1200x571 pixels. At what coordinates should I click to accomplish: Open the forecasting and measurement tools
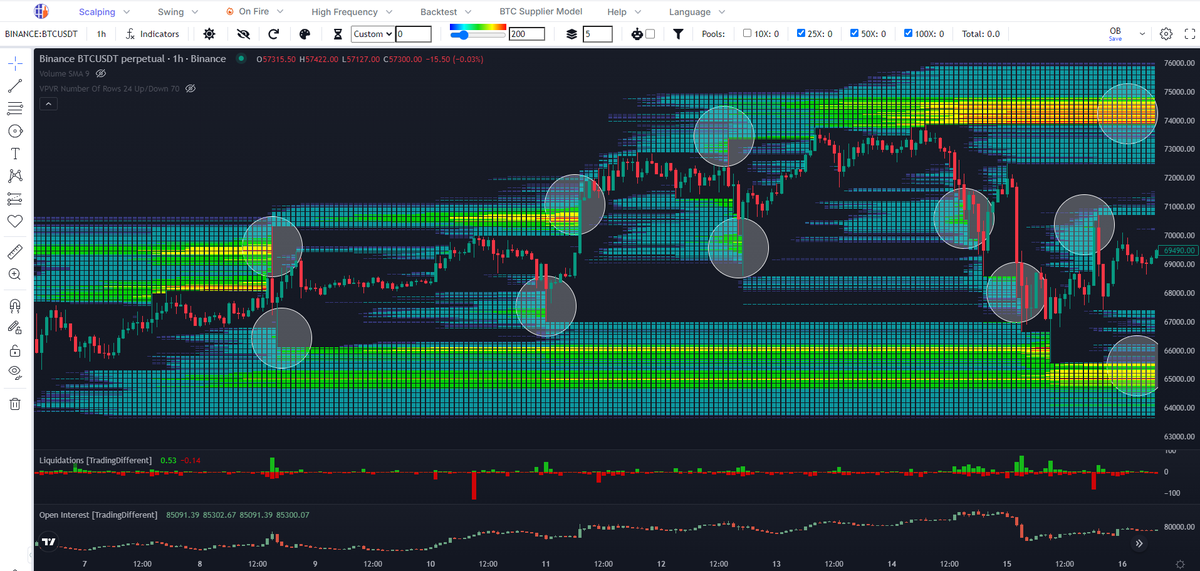[15, 199]
